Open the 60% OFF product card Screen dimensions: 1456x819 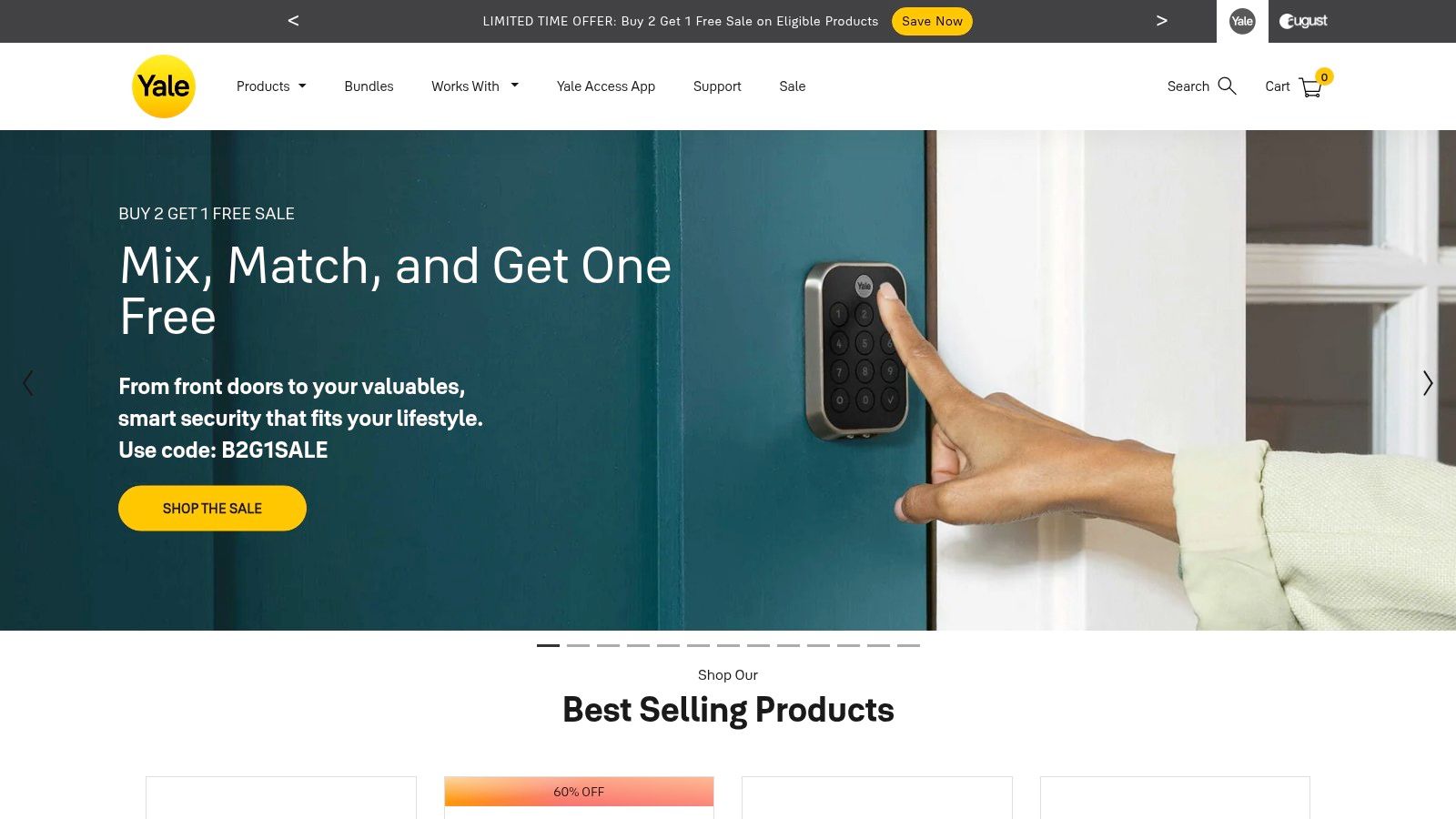pyautogui.click(x=579, y=797)
